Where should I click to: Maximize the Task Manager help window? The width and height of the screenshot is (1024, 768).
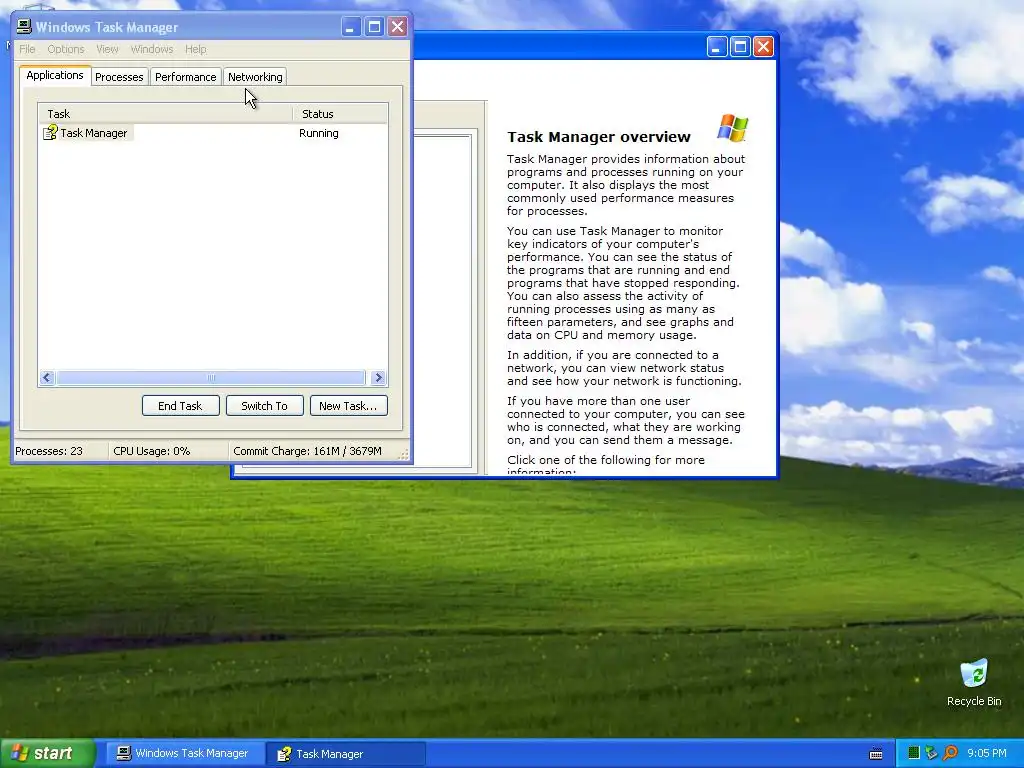(x=740, y=47)
